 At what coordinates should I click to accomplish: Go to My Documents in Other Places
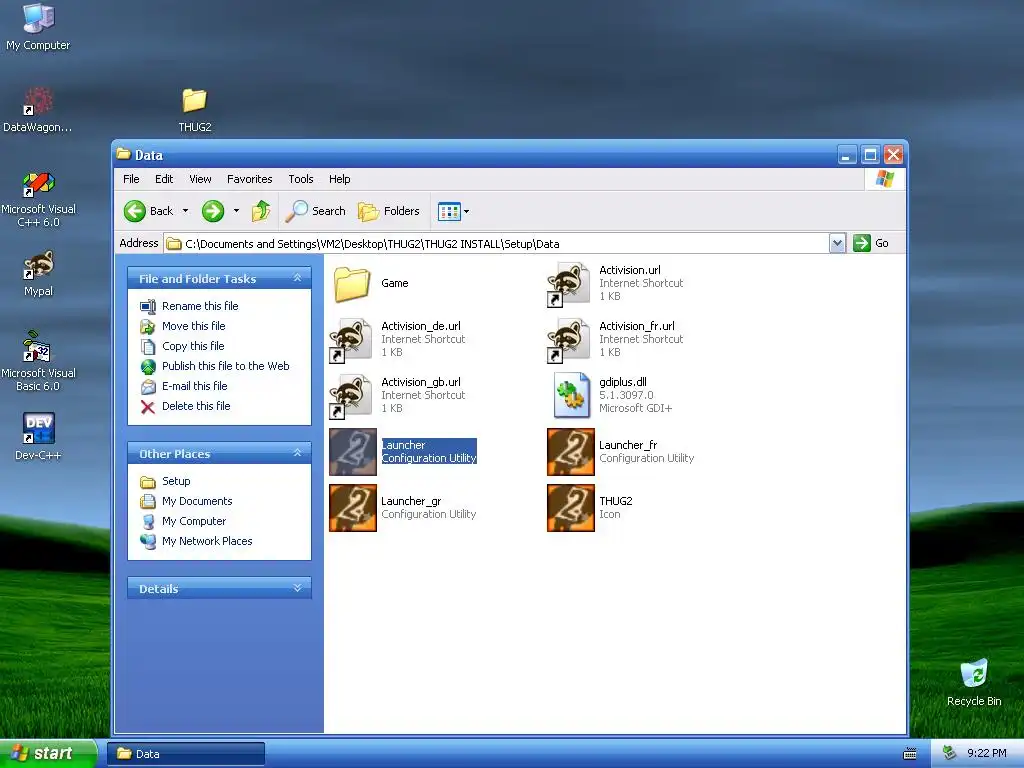pyautogui.click(x=197, y=502)
